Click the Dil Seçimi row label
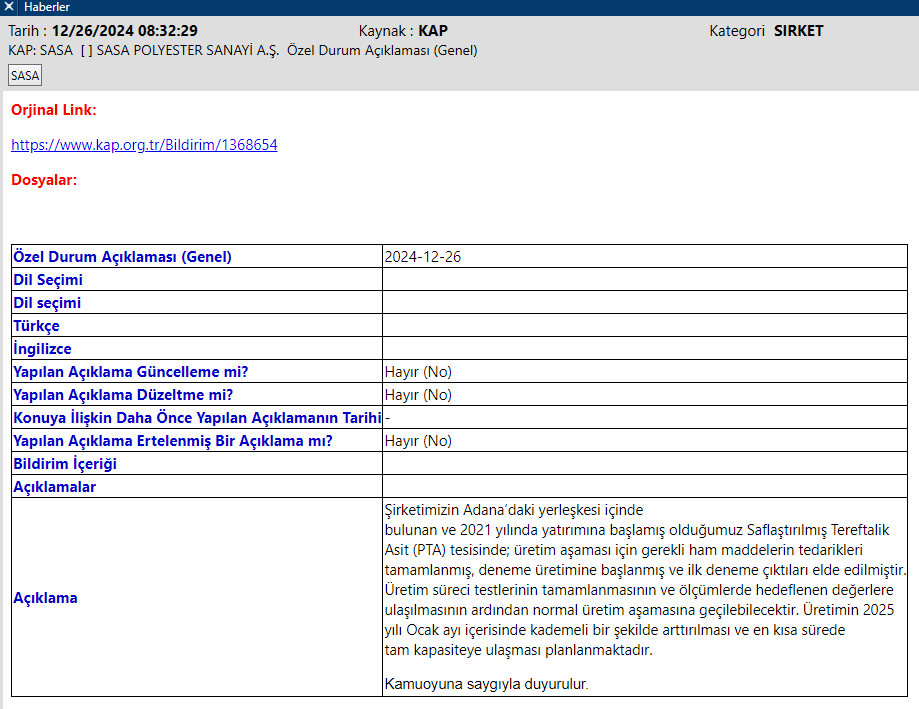The width and height of the screenshot is (919, 709). point(48,279)
